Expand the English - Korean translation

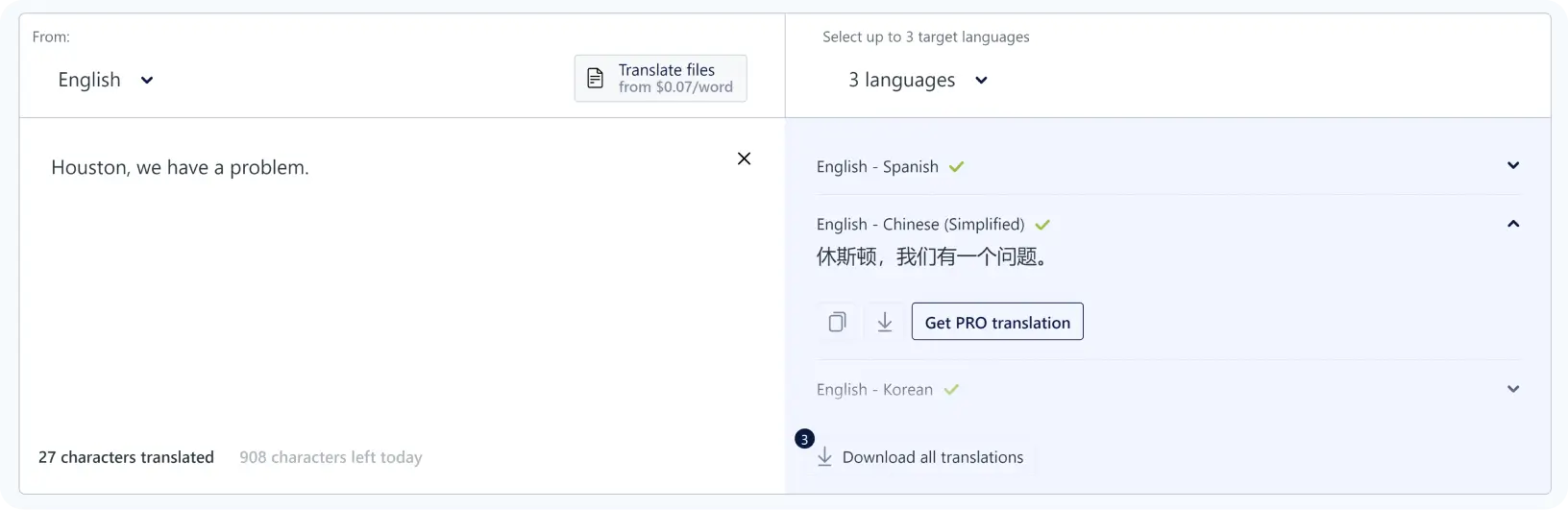pyautogui.click(x=1513, y=389)
